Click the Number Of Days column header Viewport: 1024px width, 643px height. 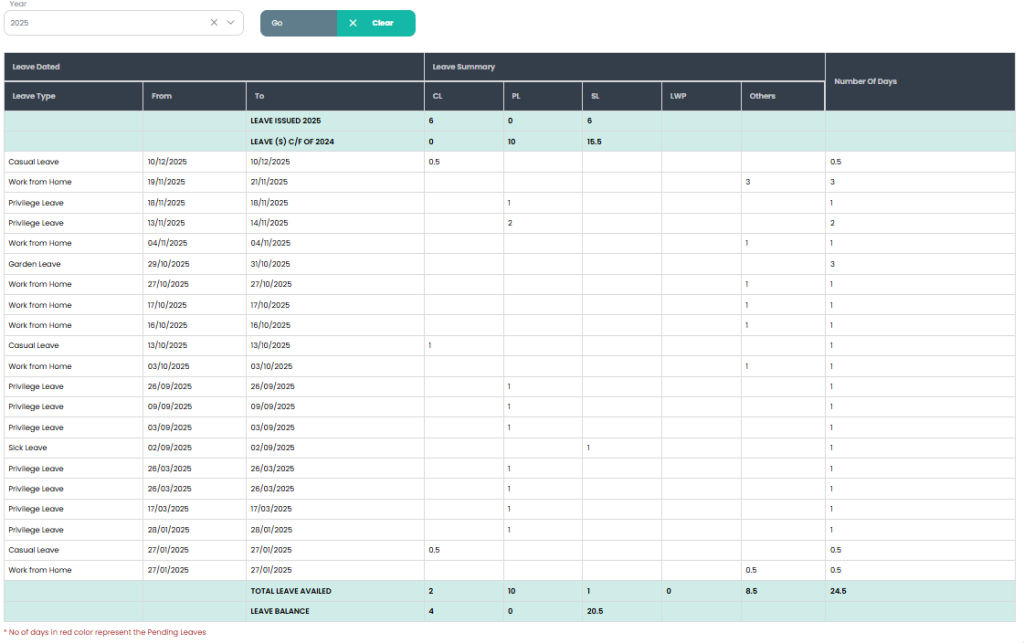pyautogui.click(x=865, y=81)
